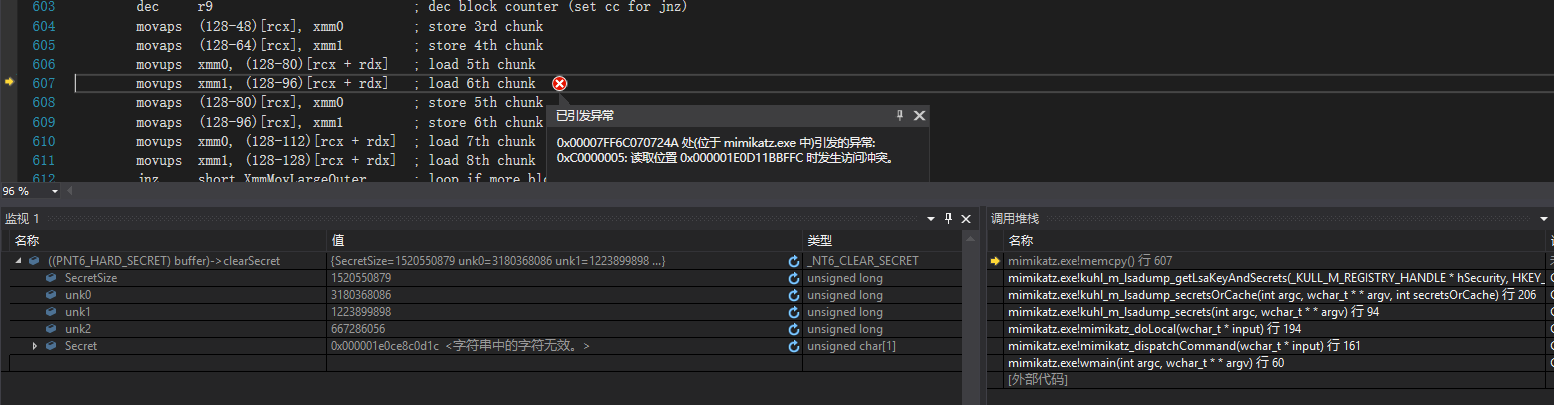This screenshot has height=405, width=1554.
Task: Select the unk2 value 667286056
Action: (358, 329)
